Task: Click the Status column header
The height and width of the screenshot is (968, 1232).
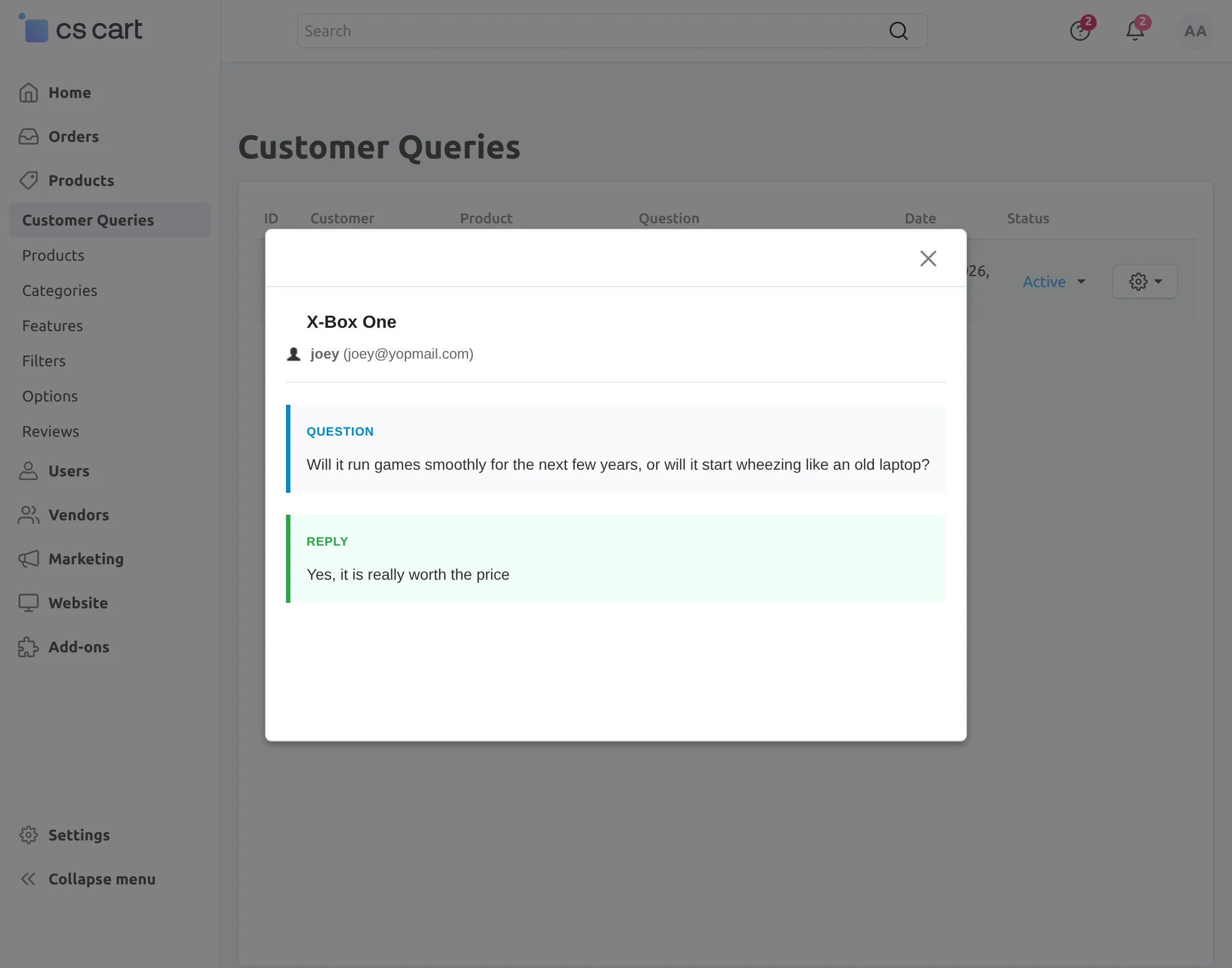Action: 1028,218
